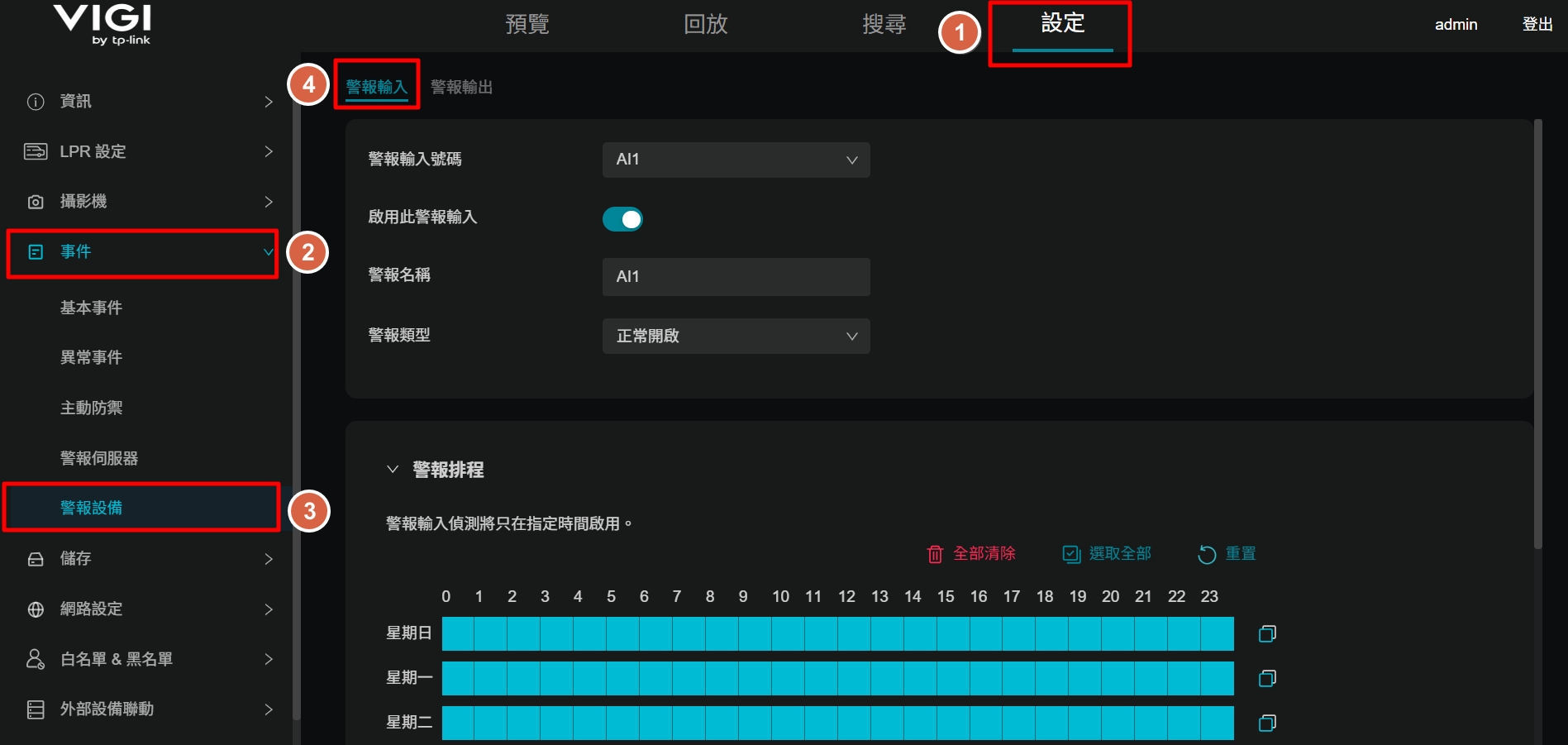Click the 網路設定 globe icon
1568x745 pixels.
[x=36, y=609]
